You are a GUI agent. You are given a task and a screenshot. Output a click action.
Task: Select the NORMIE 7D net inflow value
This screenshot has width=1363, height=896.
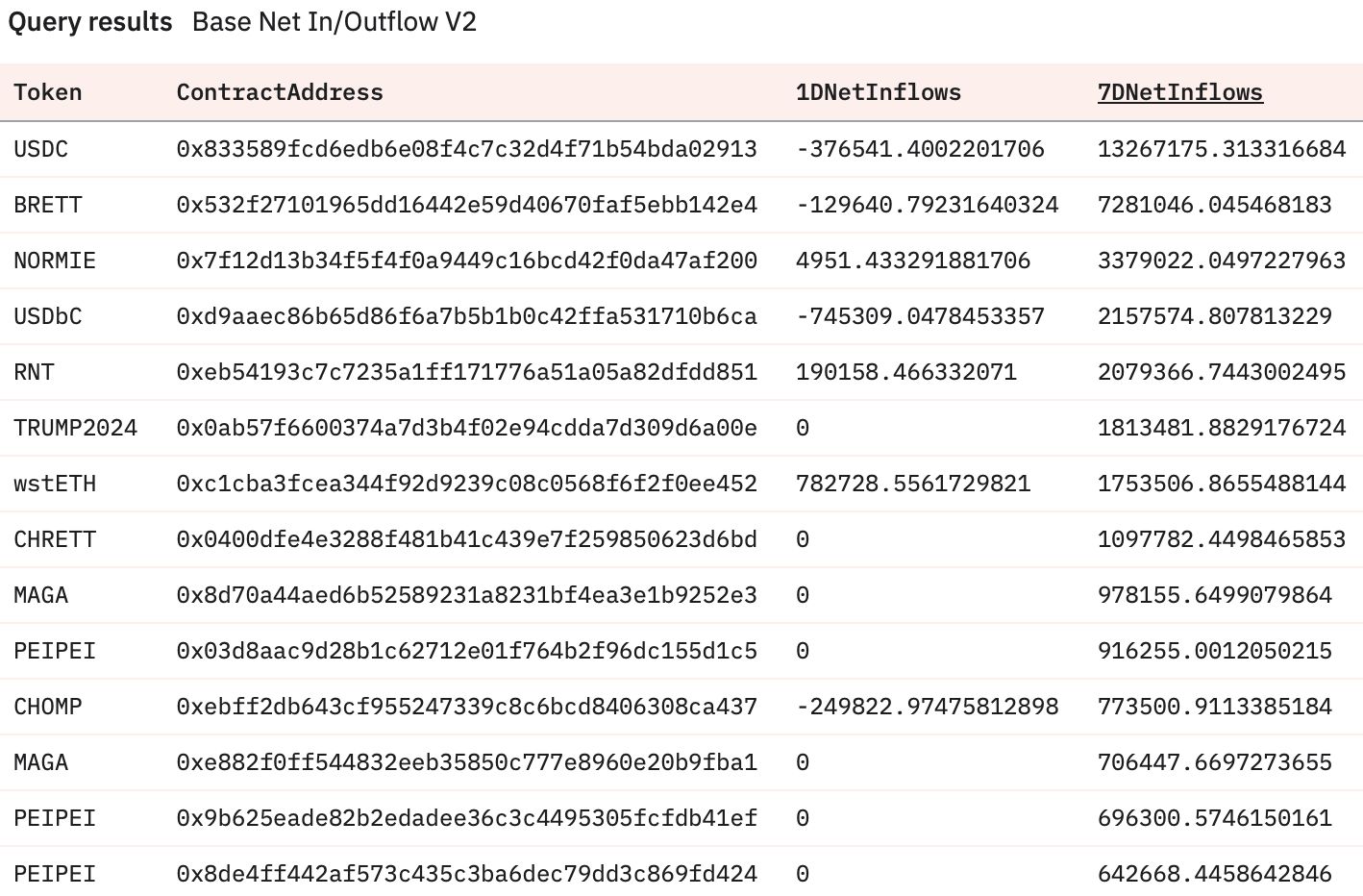click(x=1221, y=261)
